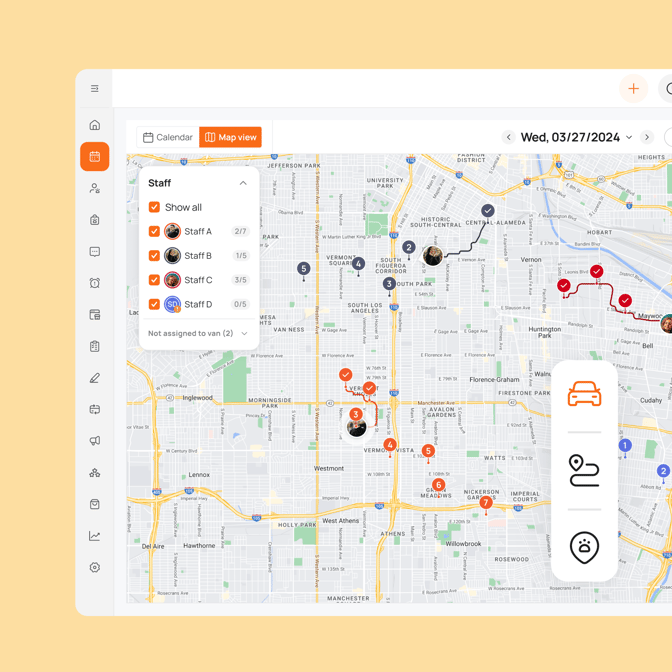Click dark map marker number 5

tap(304, 269)
